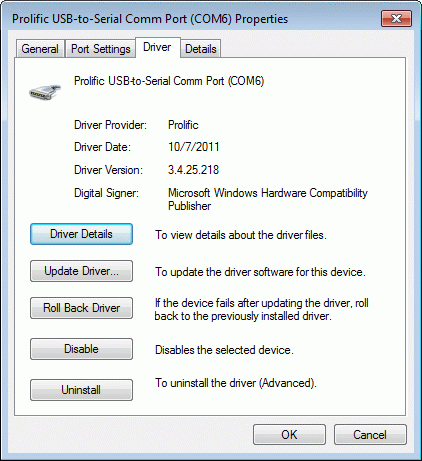Screen dimensions: 422x461
Task: Go to the Details tab
Action: 201,49
